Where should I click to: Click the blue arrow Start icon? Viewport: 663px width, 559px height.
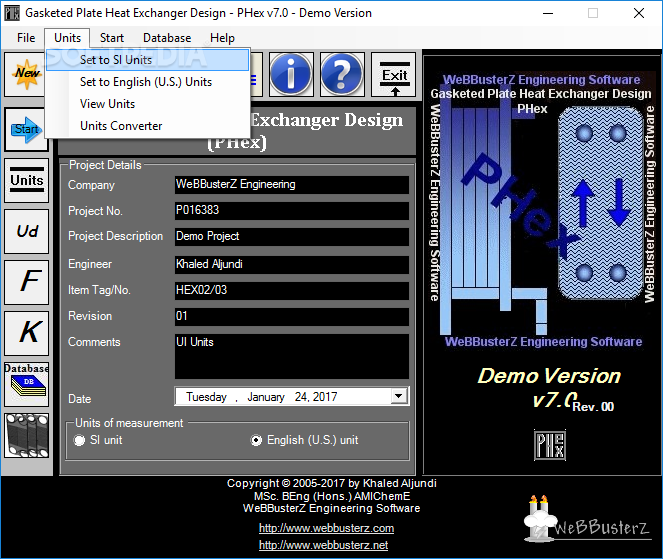point(26,129)
